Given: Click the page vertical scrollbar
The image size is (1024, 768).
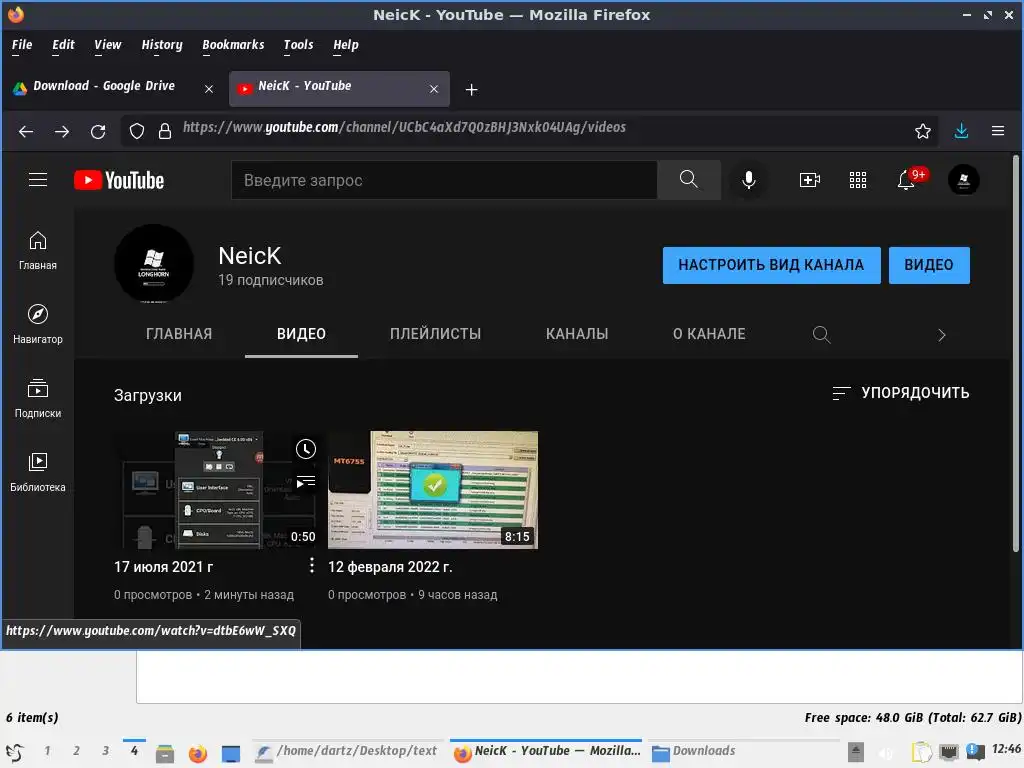Looking at the screenshot, I should pyautogui.click(x=1016, y=353).
